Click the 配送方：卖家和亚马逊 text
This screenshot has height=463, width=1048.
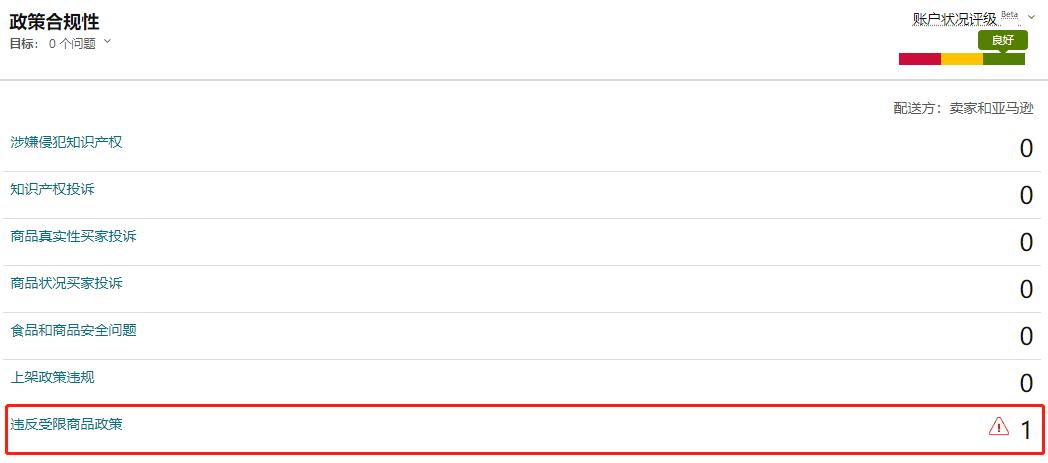pos(963,108)
